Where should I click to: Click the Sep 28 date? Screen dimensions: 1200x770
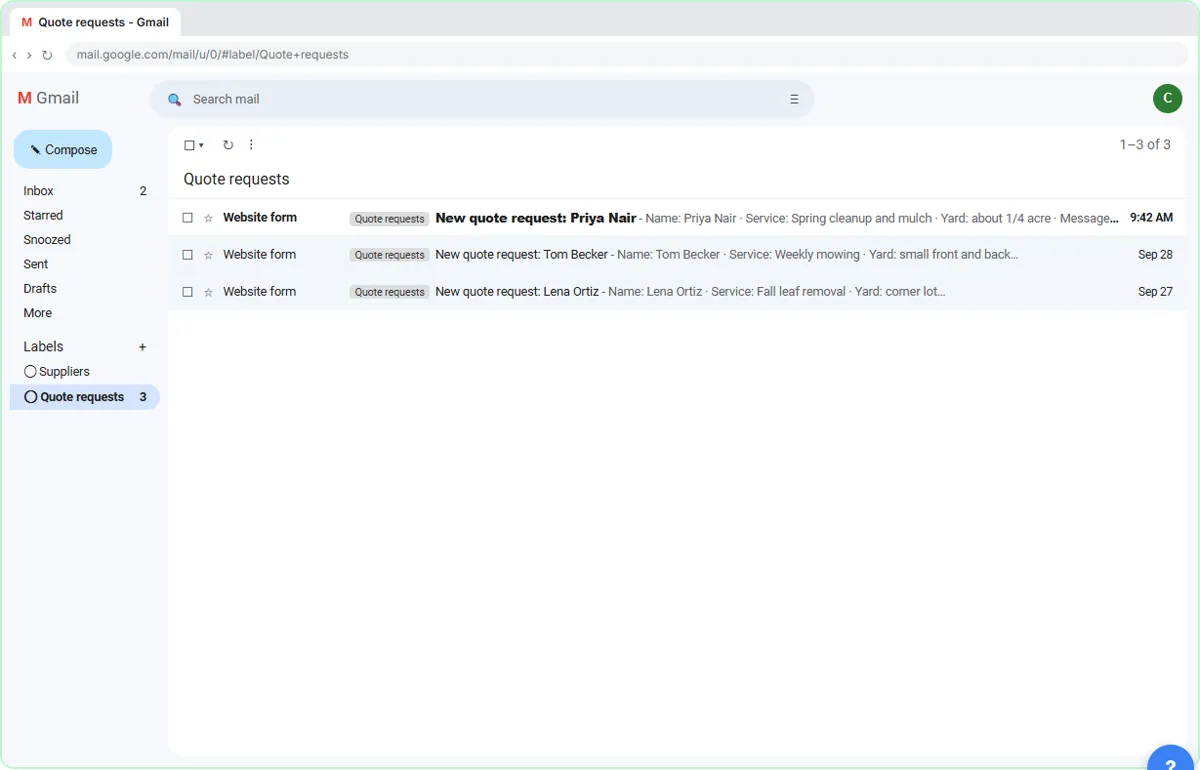click(x=1155, y=255)
